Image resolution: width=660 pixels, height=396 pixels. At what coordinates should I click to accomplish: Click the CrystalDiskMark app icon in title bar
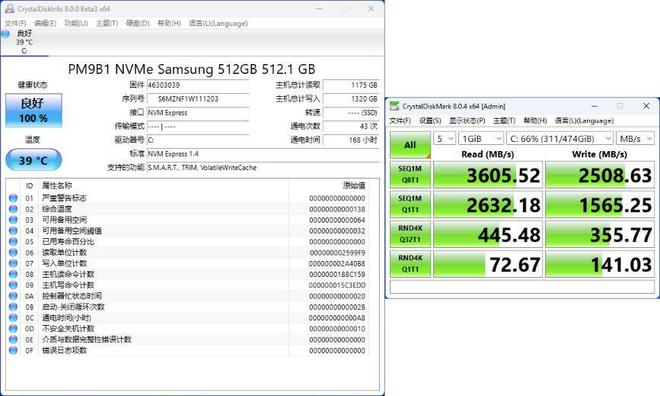[394, 106]
